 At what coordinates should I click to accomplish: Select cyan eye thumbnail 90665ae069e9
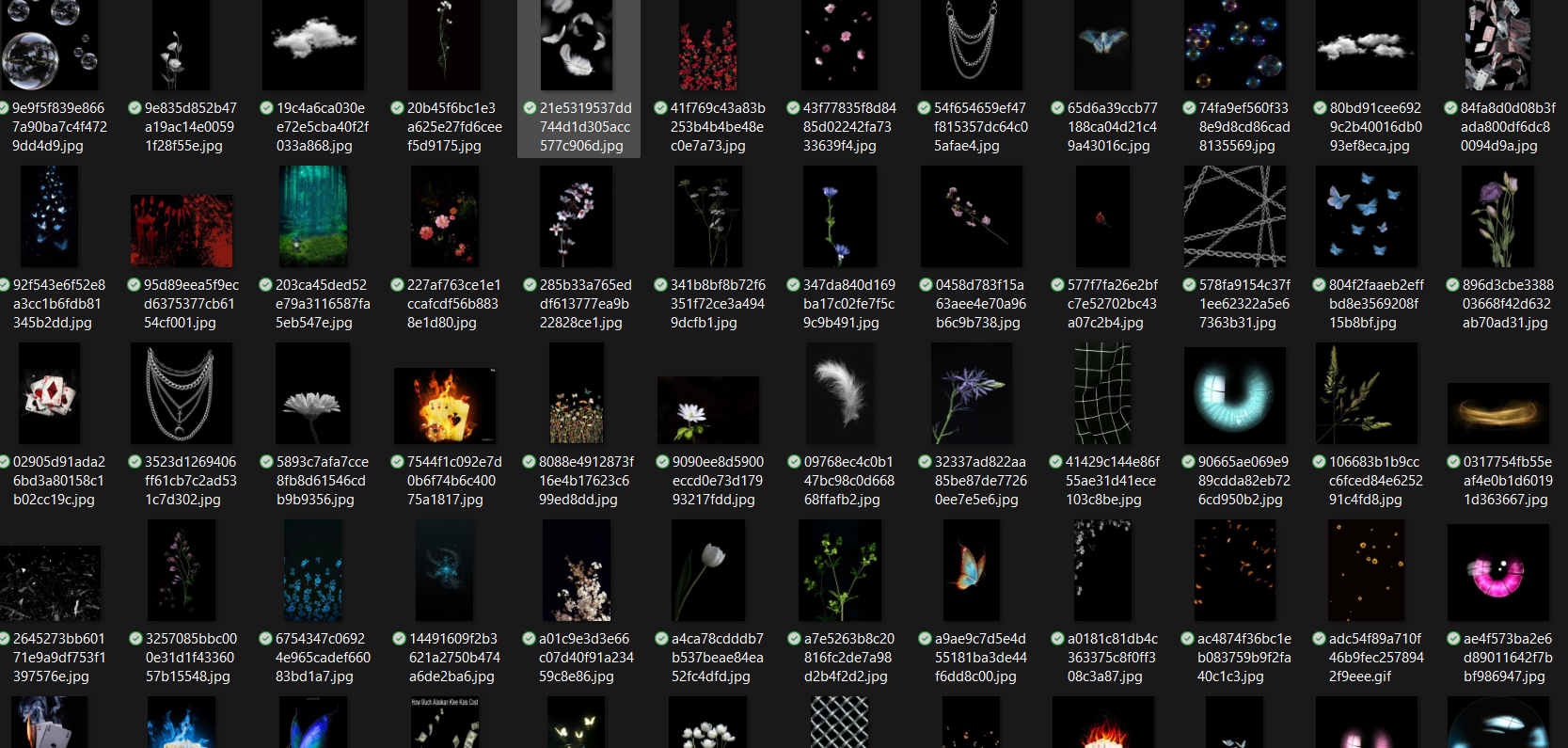(1235, 395)
